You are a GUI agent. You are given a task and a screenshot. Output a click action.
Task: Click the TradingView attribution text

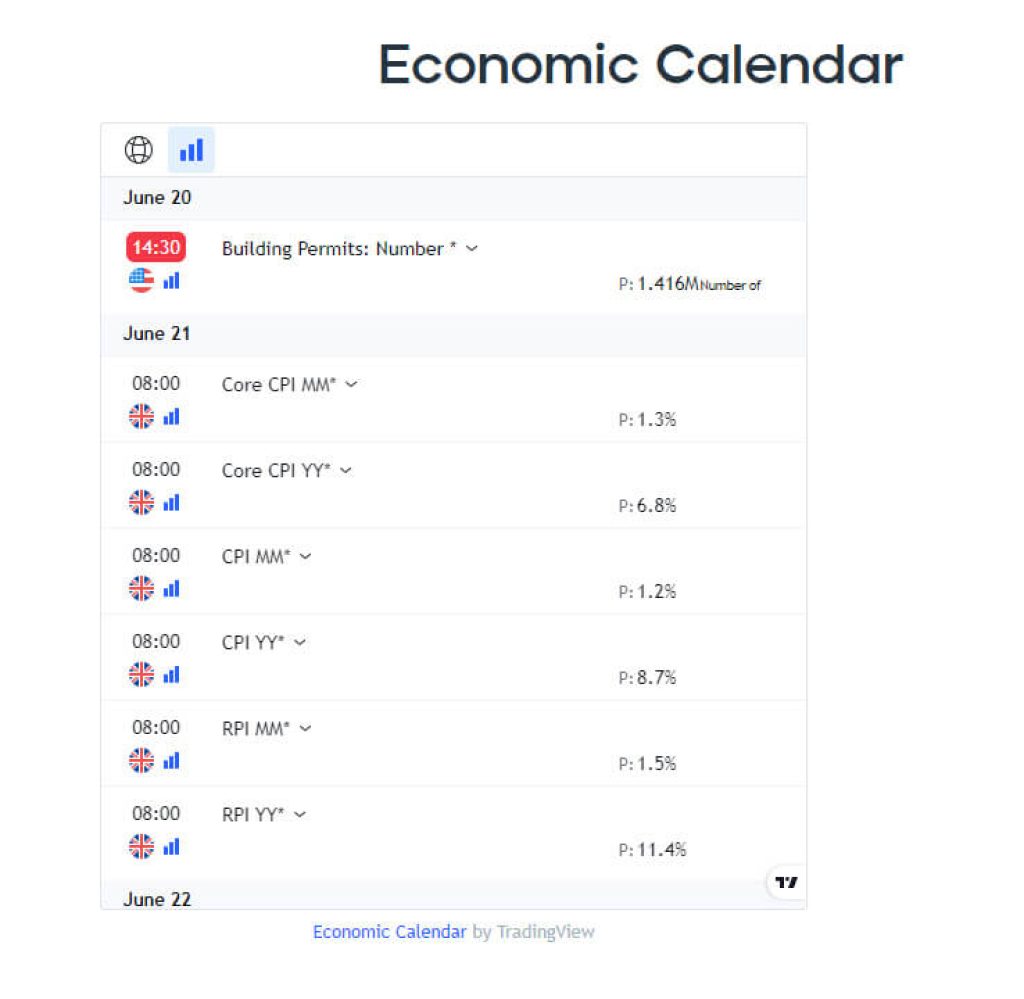tap(545, 932)
